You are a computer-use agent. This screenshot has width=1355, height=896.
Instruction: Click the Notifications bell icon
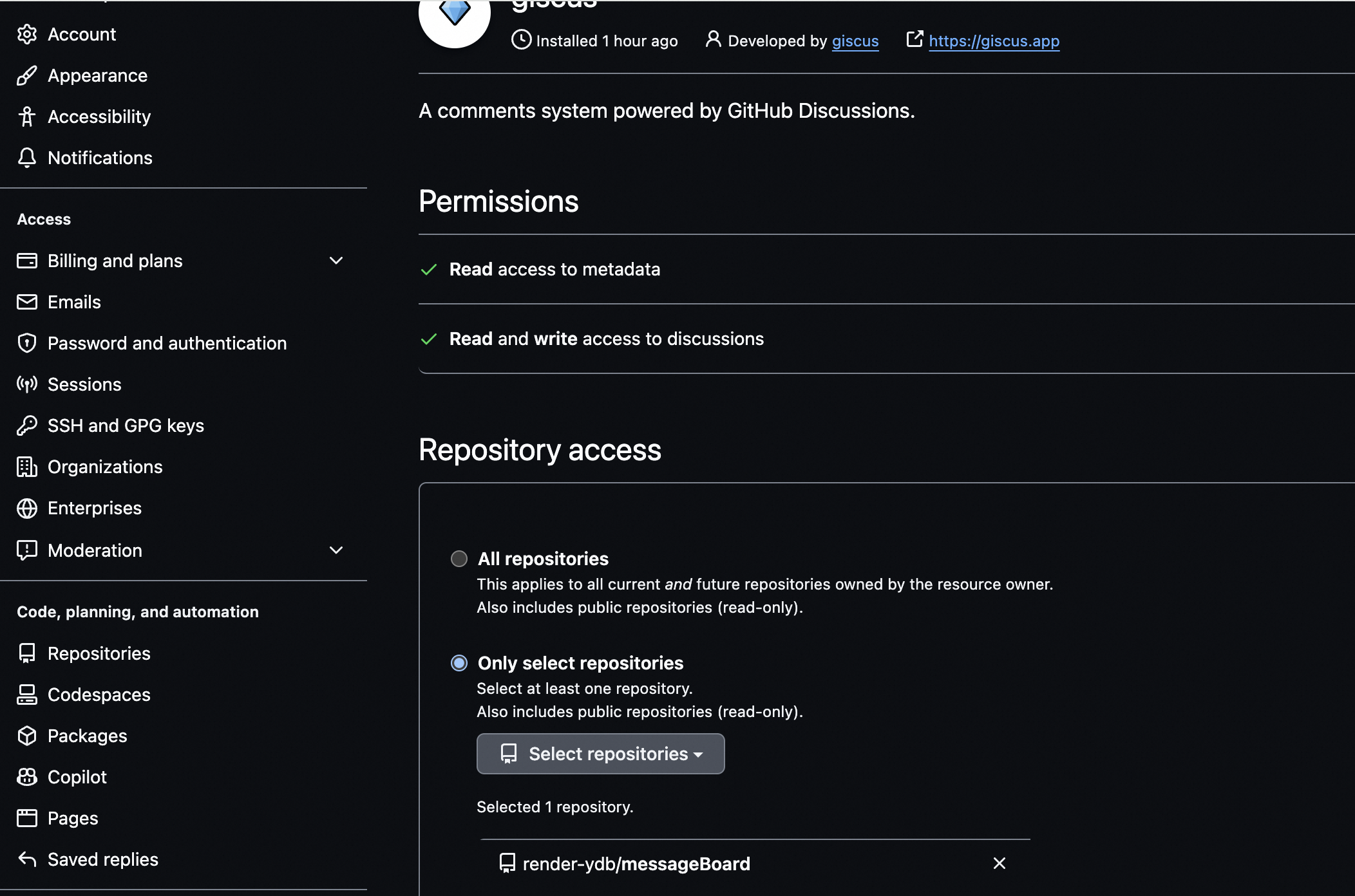pos(26,158)
